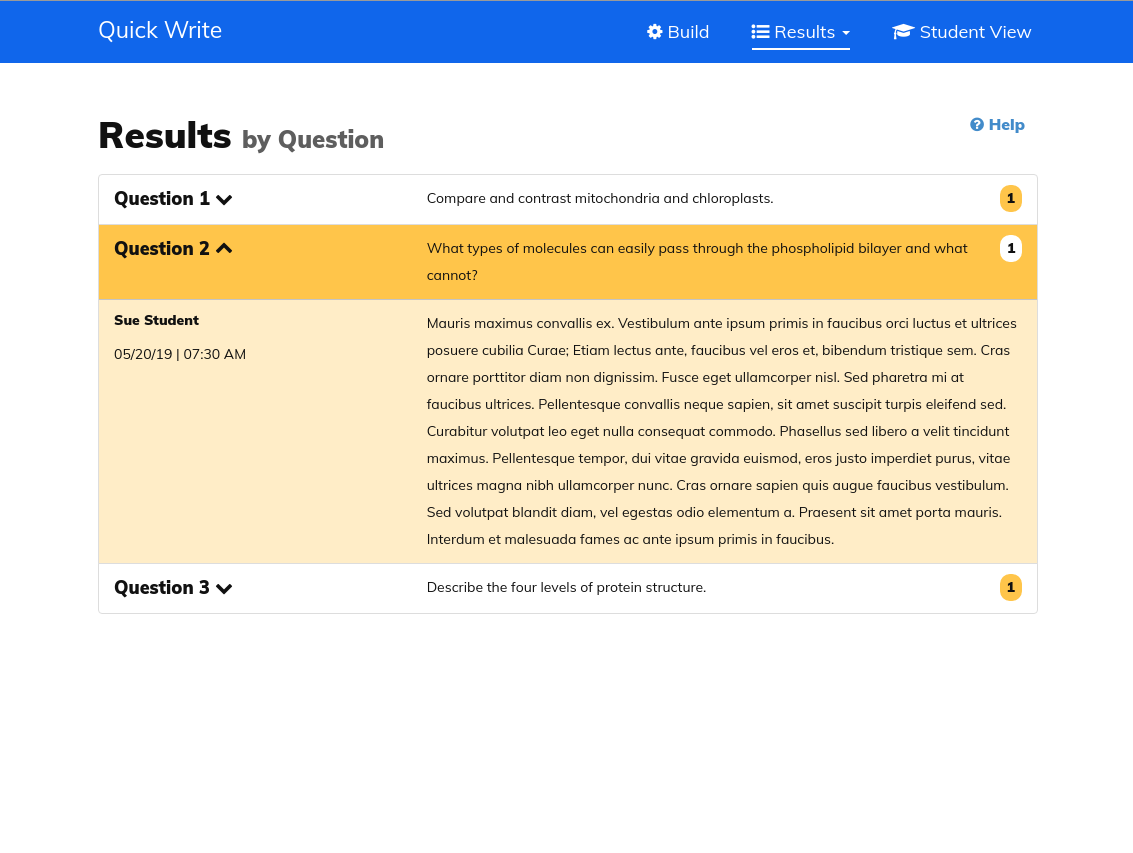Click the Question 2 response count badge

pos(1010,249)
